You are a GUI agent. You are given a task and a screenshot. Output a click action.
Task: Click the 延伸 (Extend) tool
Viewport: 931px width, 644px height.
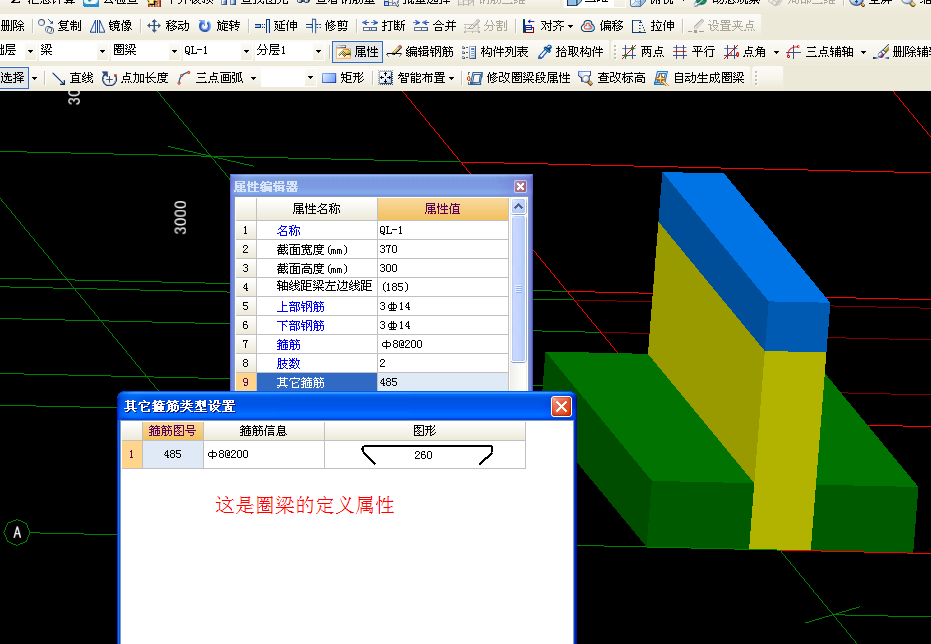[x=276, y=26]
